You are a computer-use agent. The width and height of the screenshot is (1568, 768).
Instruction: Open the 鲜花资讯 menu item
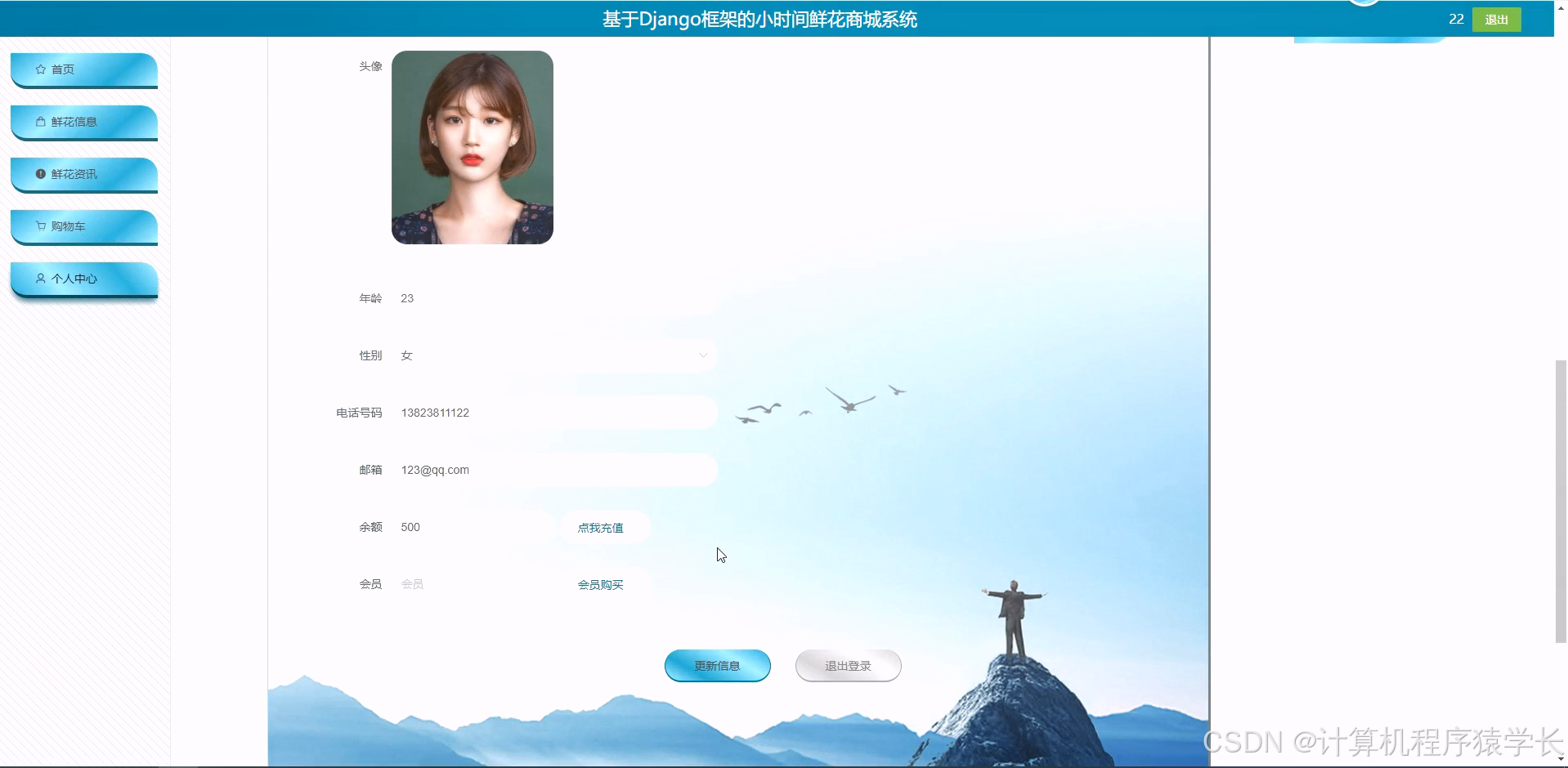click(x=83, y=174)
